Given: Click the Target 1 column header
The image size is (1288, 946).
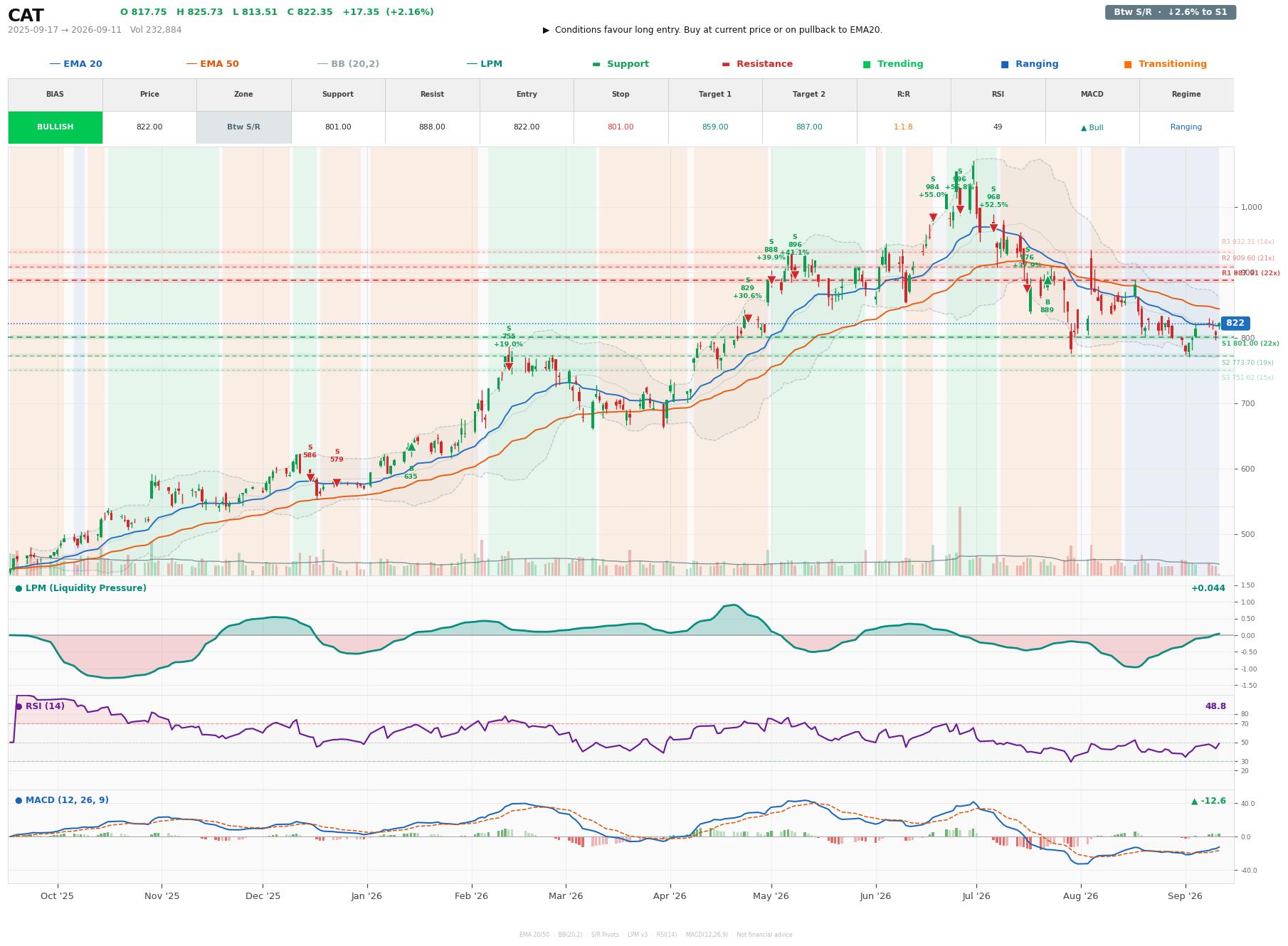Looking at the screenshot, I should 715,95.
